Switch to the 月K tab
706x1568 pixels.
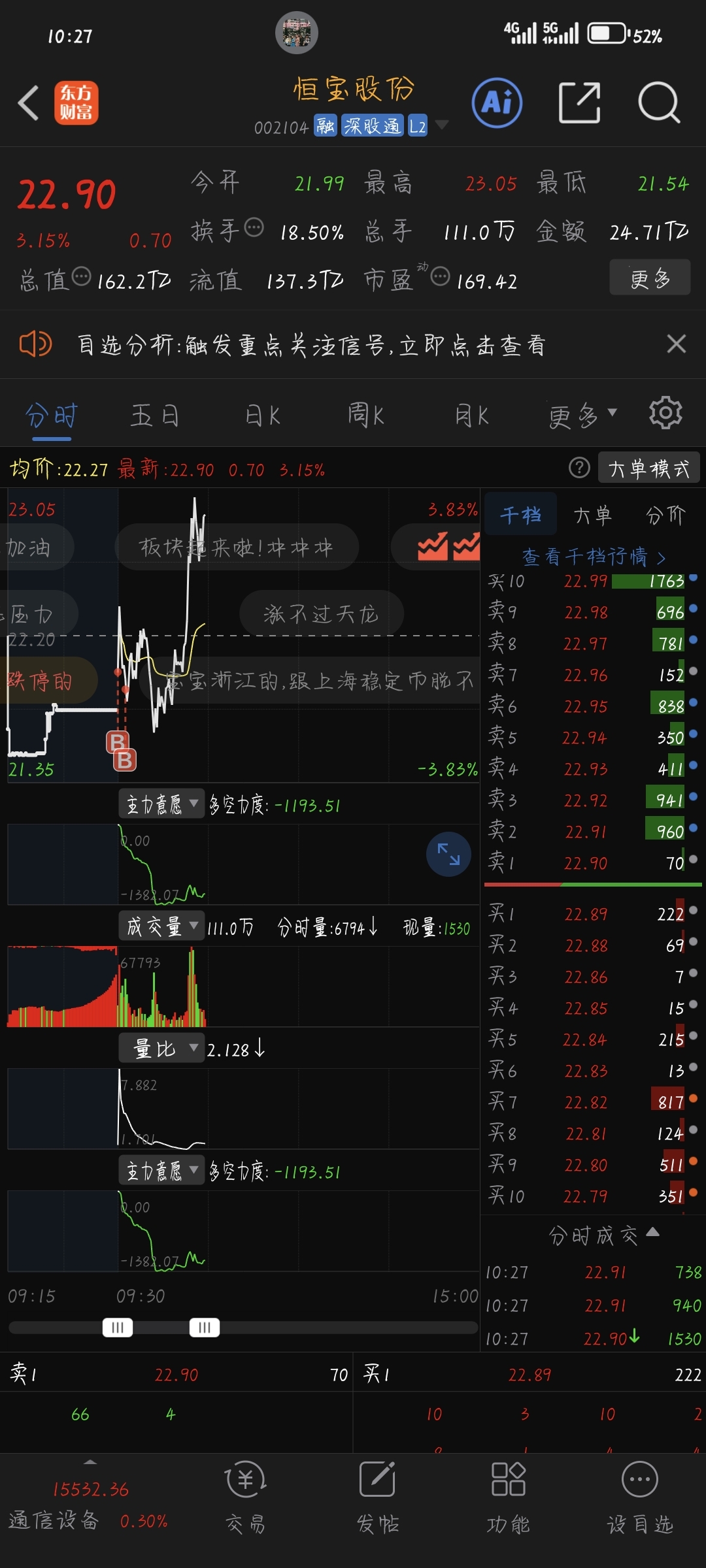tap(471, 416)
